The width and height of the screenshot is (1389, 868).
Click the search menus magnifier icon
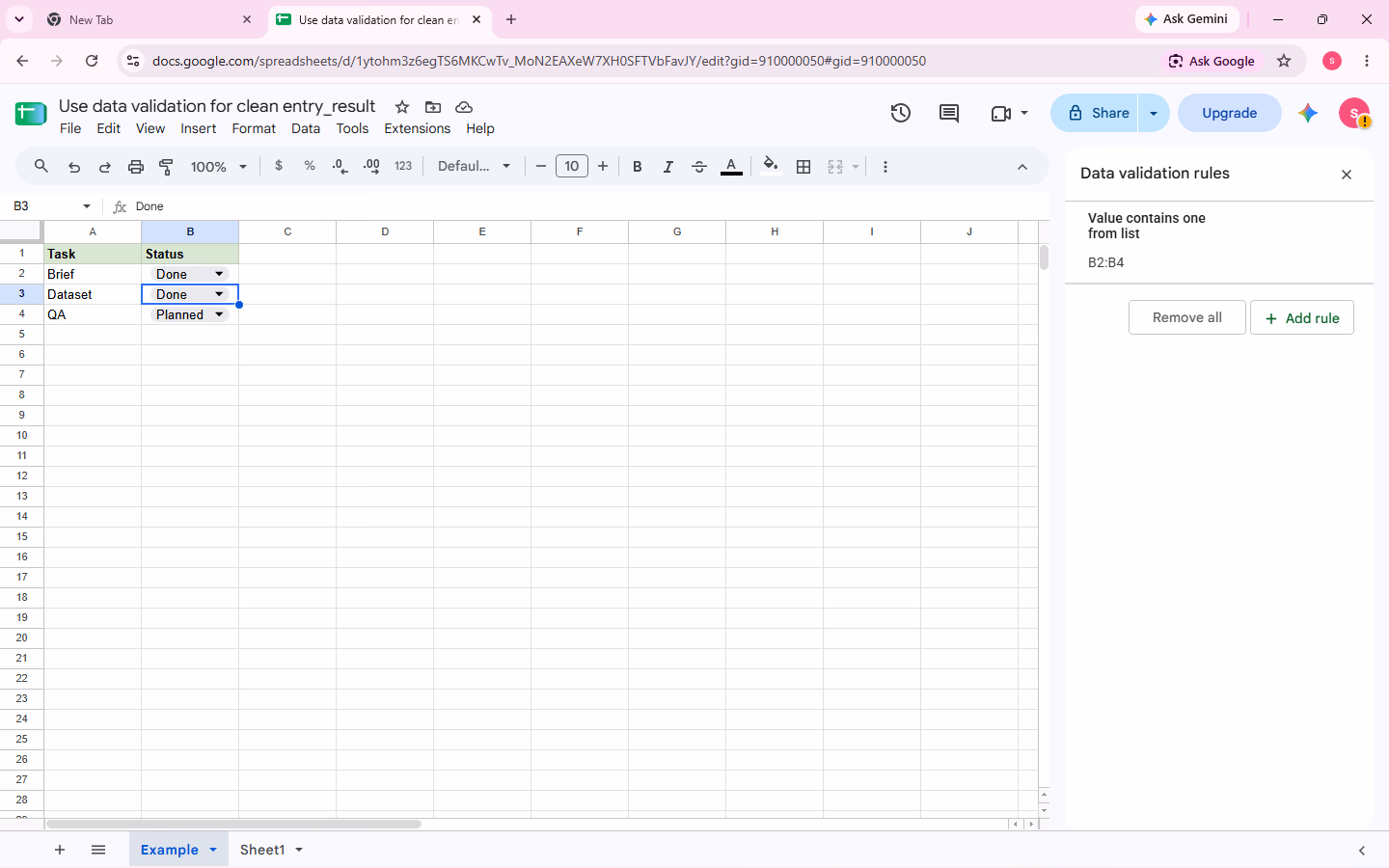pos(41,166)
